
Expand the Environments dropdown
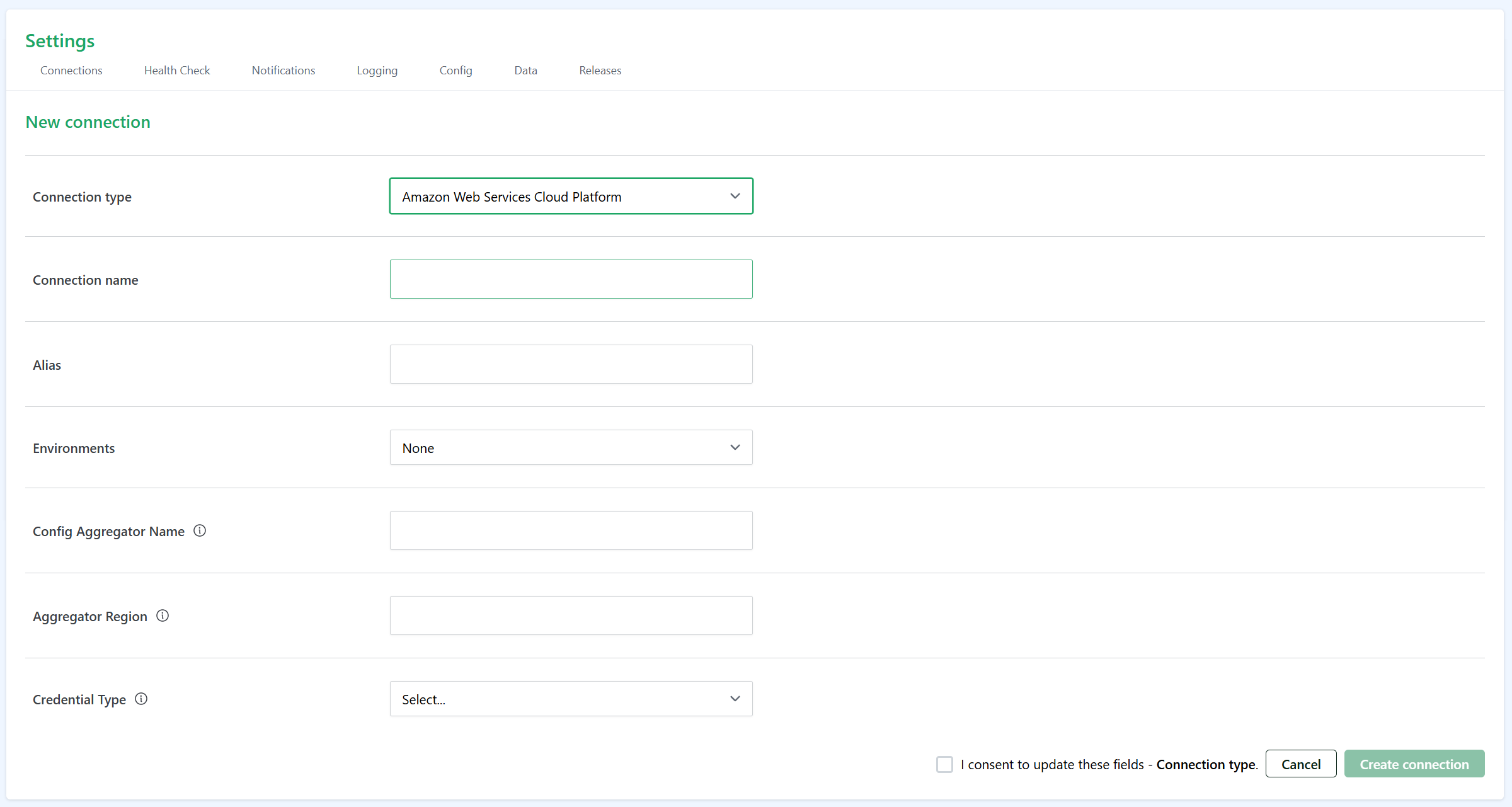tap(571, 448)
